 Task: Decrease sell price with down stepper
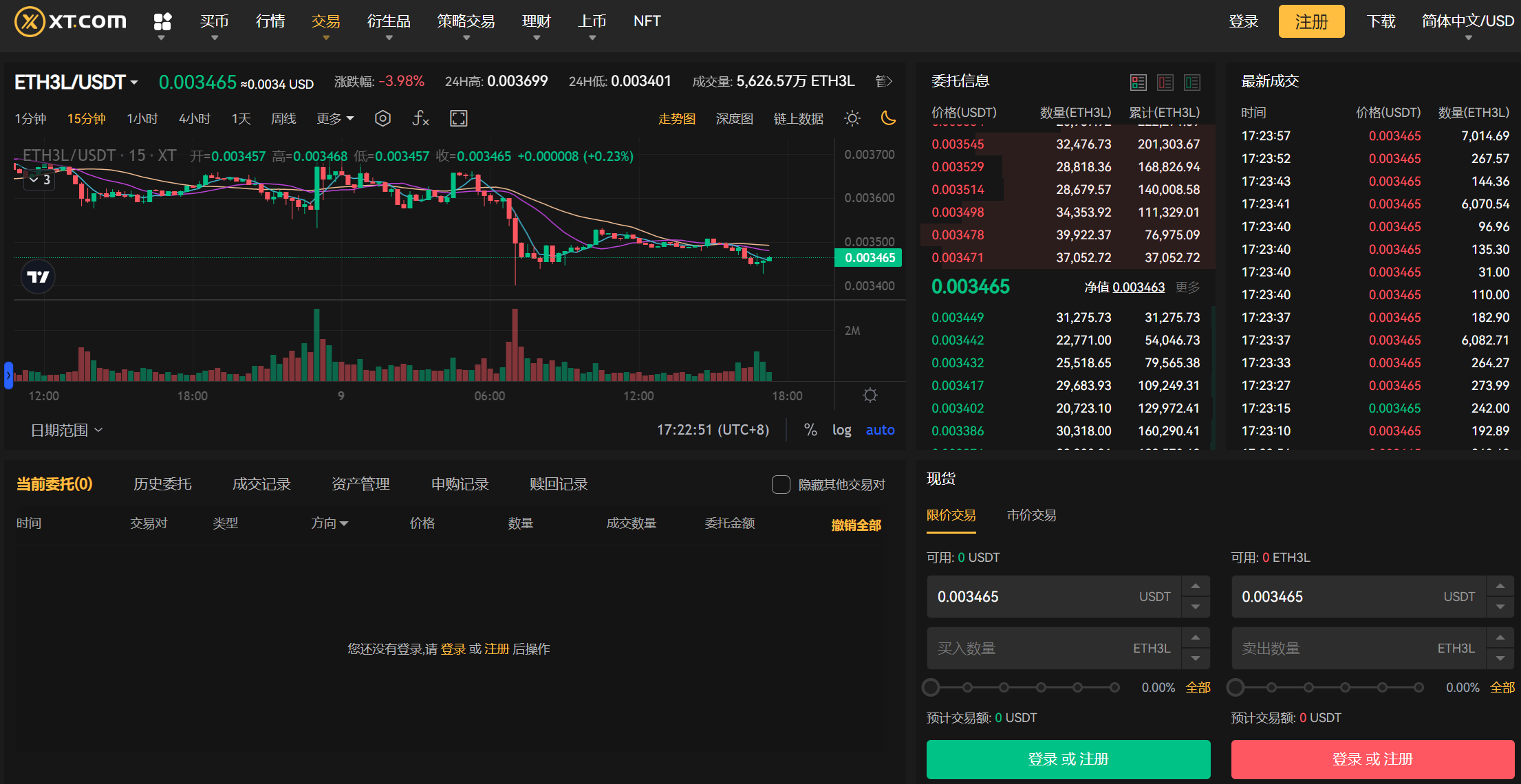(1500, 607)
